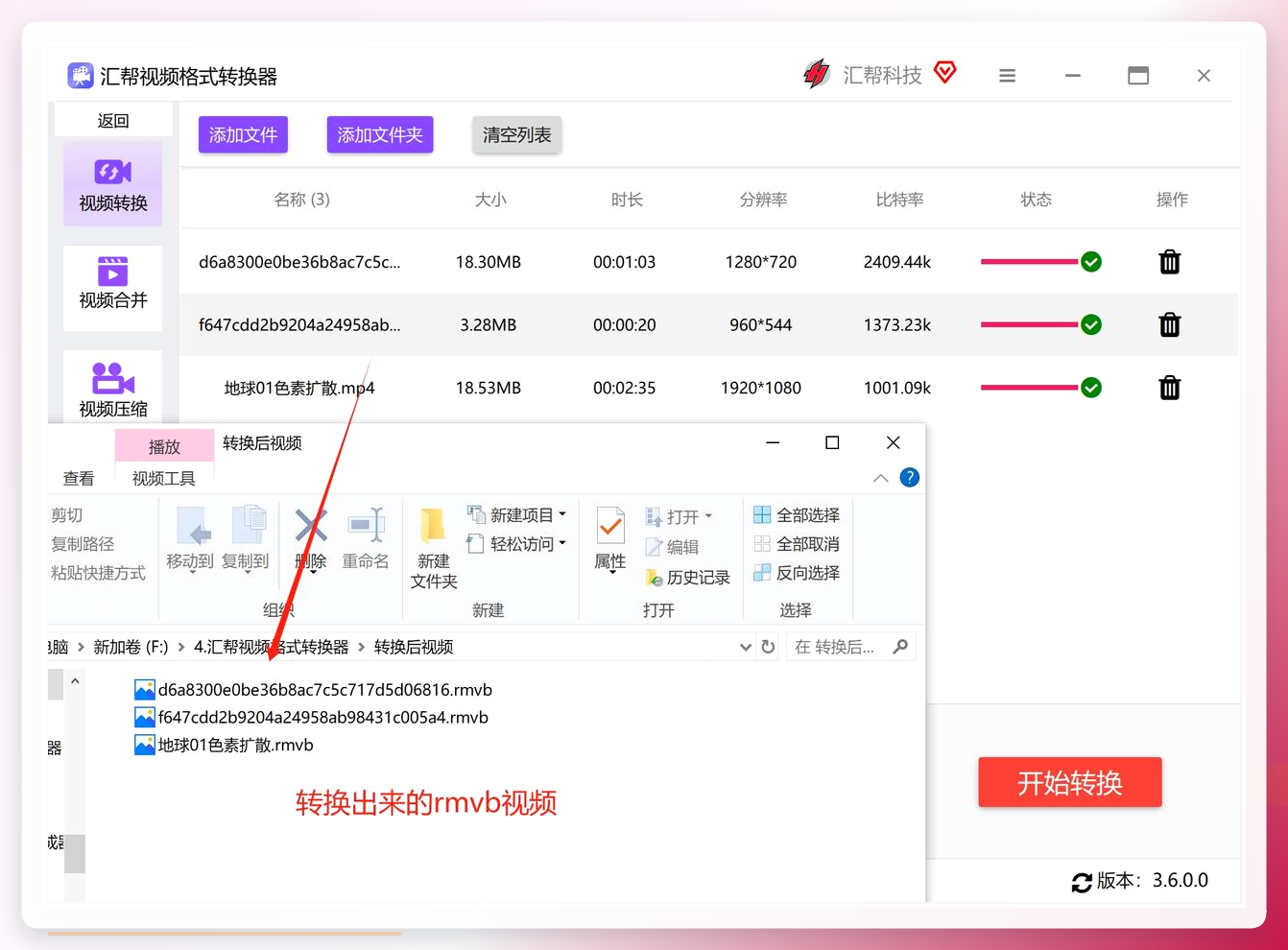The height and width of the screenshot is (950, 1288).
Task: Click the red diamond VIP icon
Action: pyautogui.click(x=945, y=72)
